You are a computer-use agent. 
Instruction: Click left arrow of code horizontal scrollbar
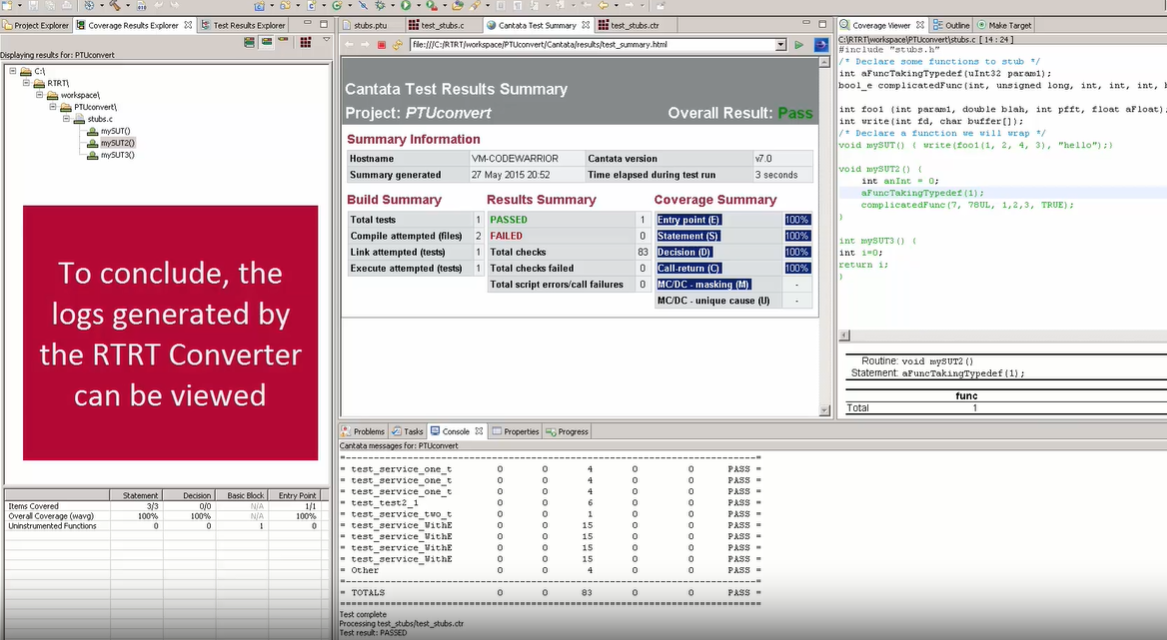pos(844,336)
